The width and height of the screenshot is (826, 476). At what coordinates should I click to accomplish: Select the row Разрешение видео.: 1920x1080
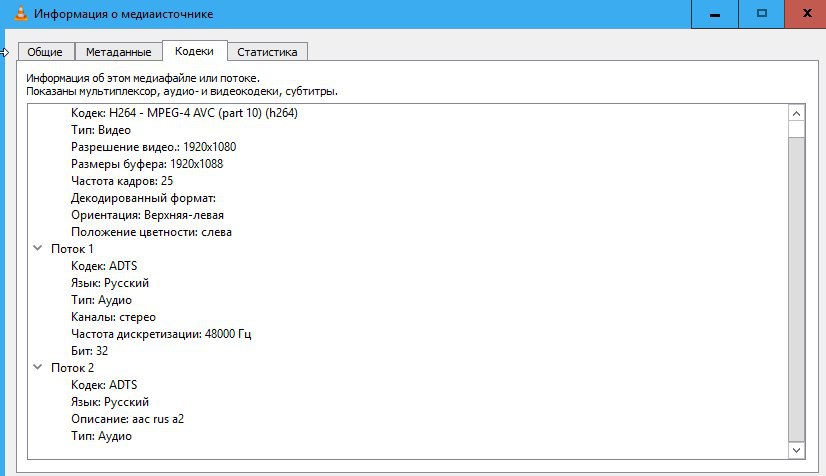click(153, 146)
